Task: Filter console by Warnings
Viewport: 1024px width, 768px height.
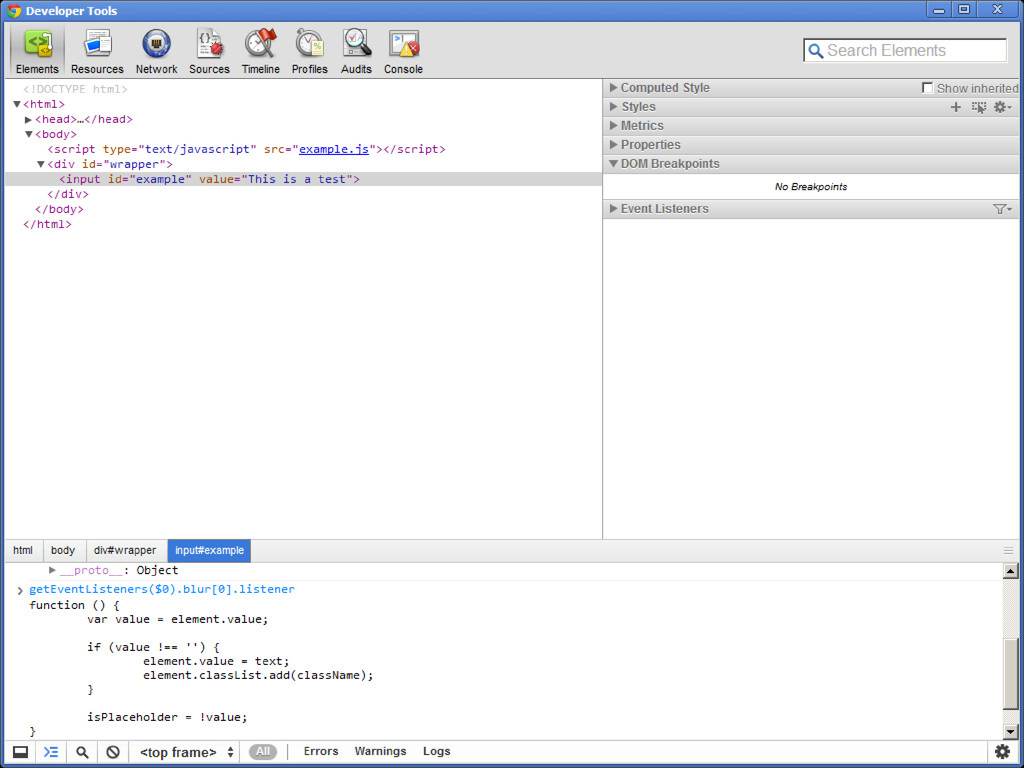Action: click(x=380, y=751)
